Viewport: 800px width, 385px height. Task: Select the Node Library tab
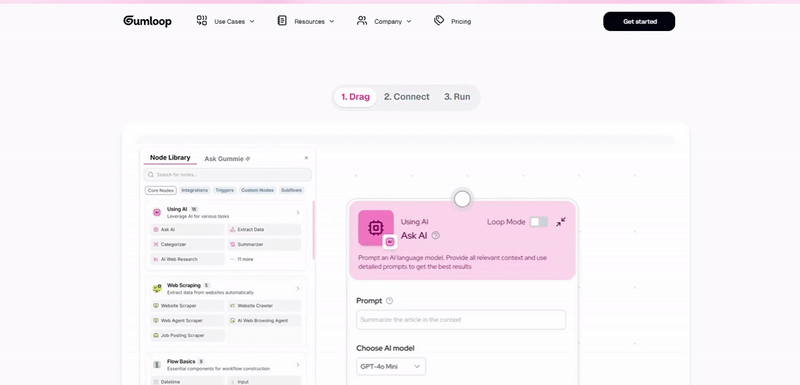170,158
